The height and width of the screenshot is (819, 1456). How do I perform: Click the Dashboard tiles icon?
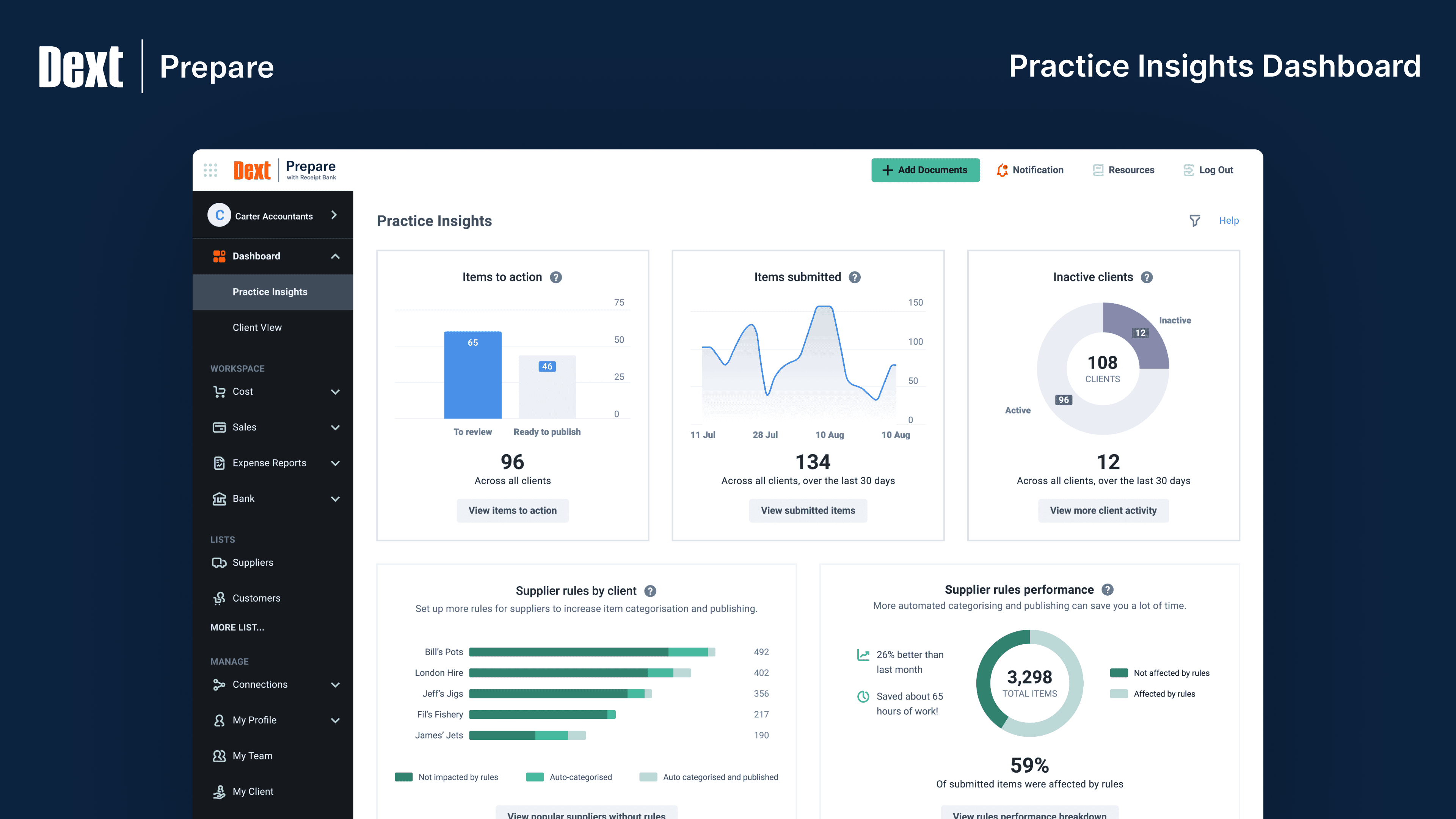219,256
